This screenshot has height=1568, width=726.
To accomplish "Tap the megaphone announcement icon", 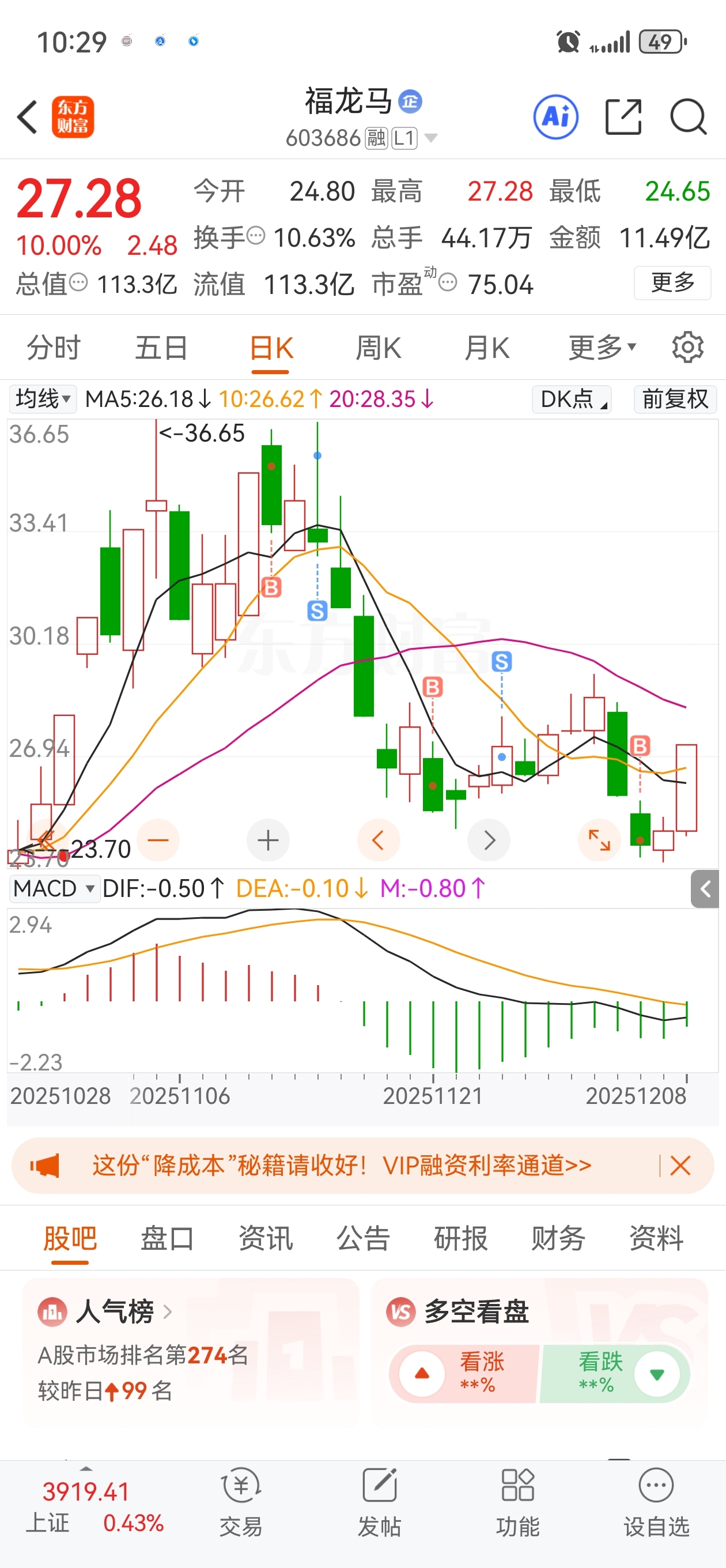I will click(x=45, y=1166).
